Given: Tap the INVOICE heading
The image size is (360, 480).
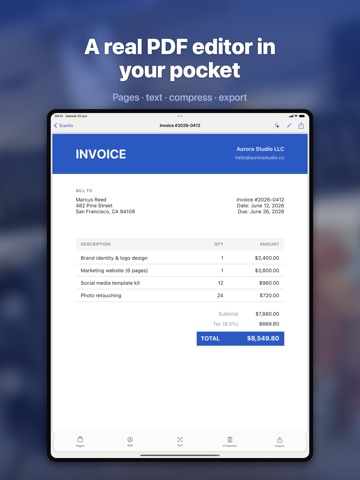Looking at the screenshot, I should [101, 154].
